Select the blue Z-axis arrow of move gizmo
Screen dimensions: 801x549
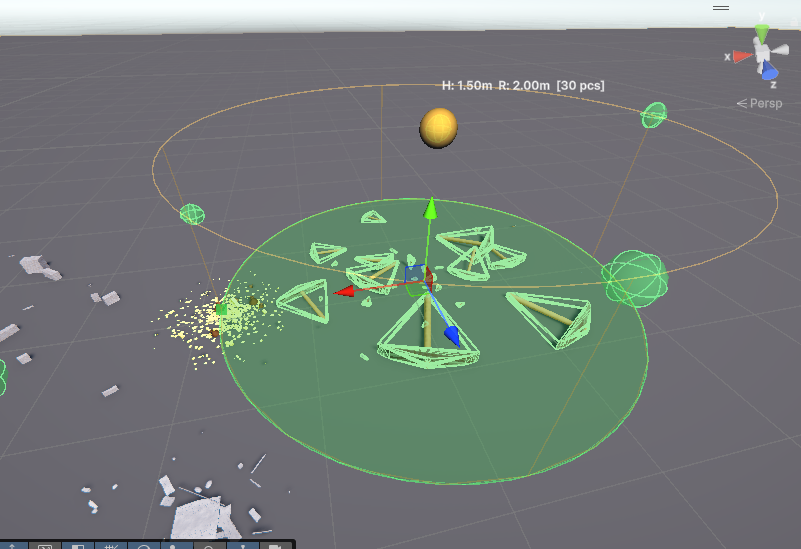[x=451, y=335]
